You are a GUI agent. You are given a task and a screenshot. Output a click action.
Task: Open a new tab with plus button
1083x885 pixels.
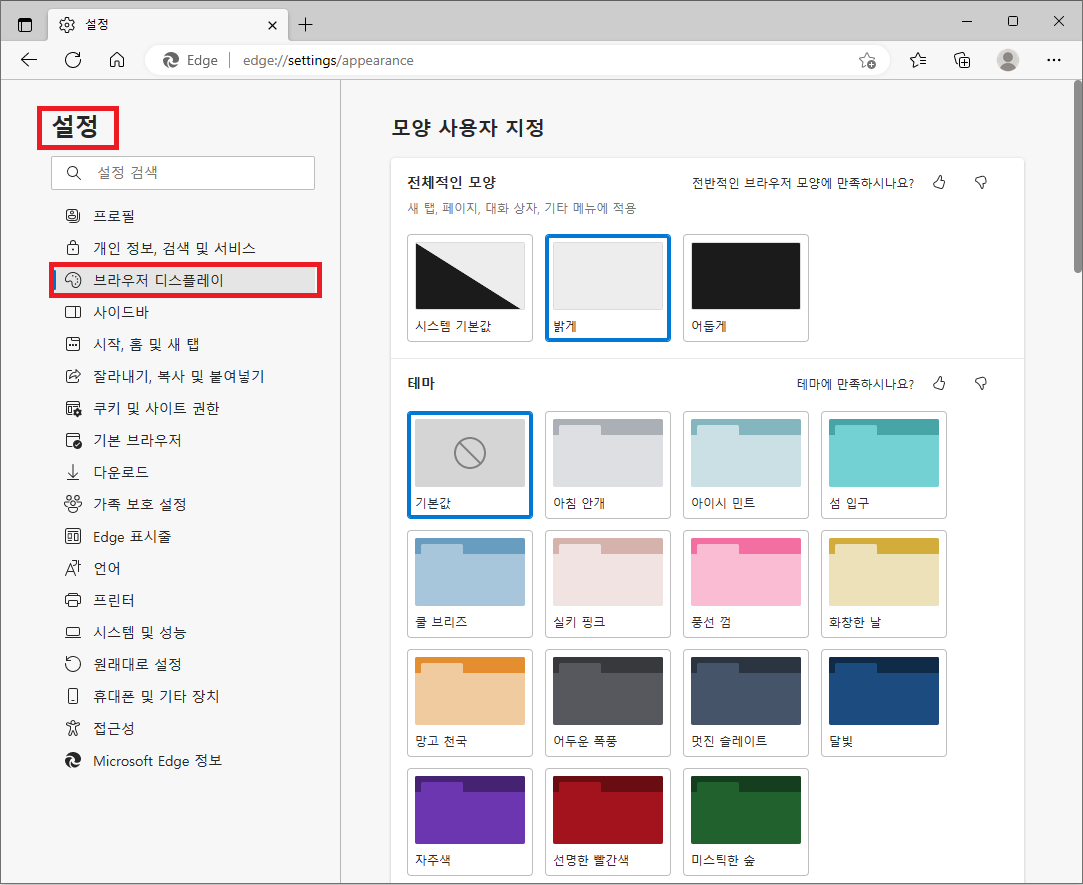coord(305,25)
